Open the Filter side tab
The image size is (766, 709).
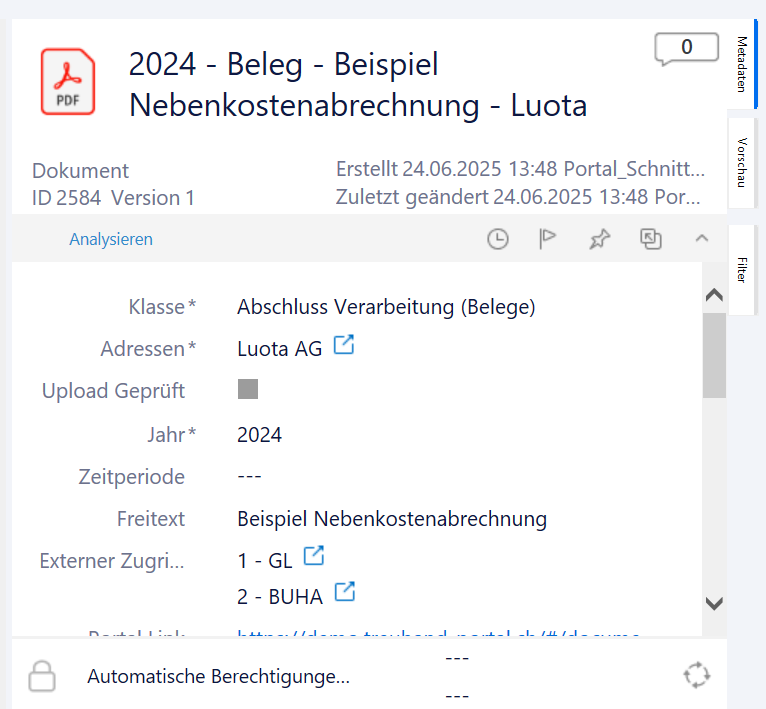point(742,269)
